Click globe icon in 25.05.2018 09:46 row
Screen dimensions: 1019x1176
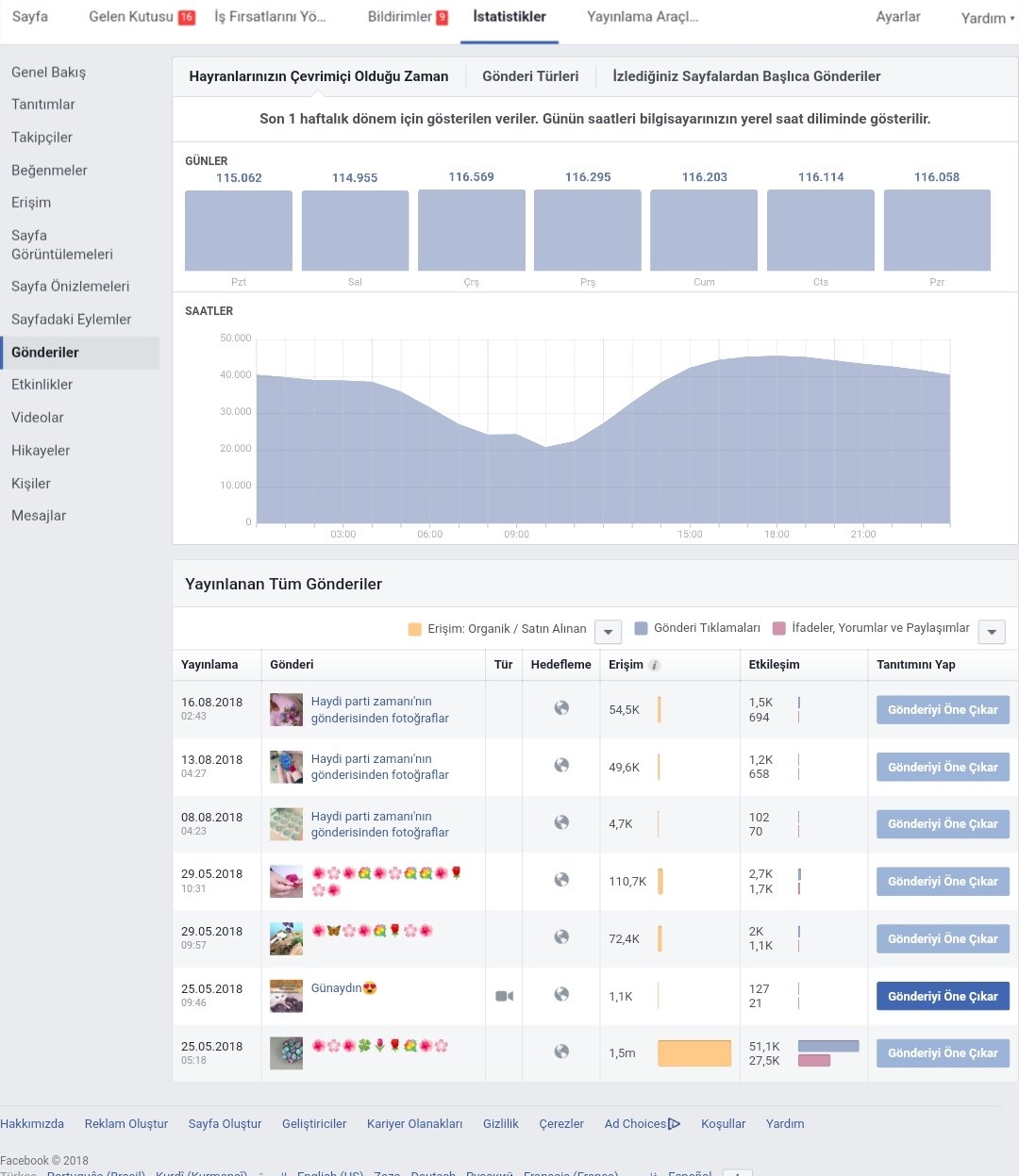tap(561, 995)
